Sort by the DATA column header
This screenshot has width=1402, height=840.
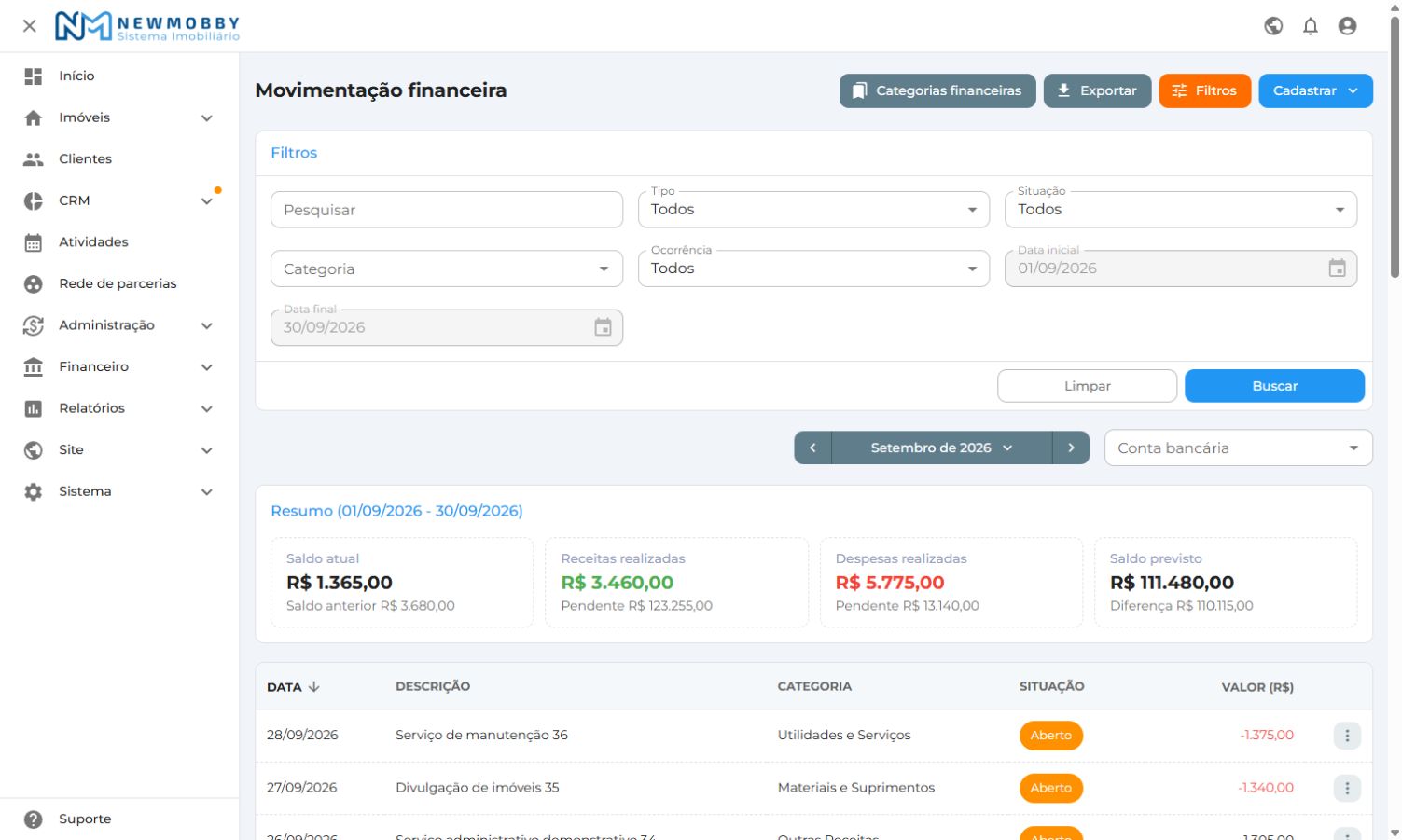pyautogui.click(x=293, y=687)
